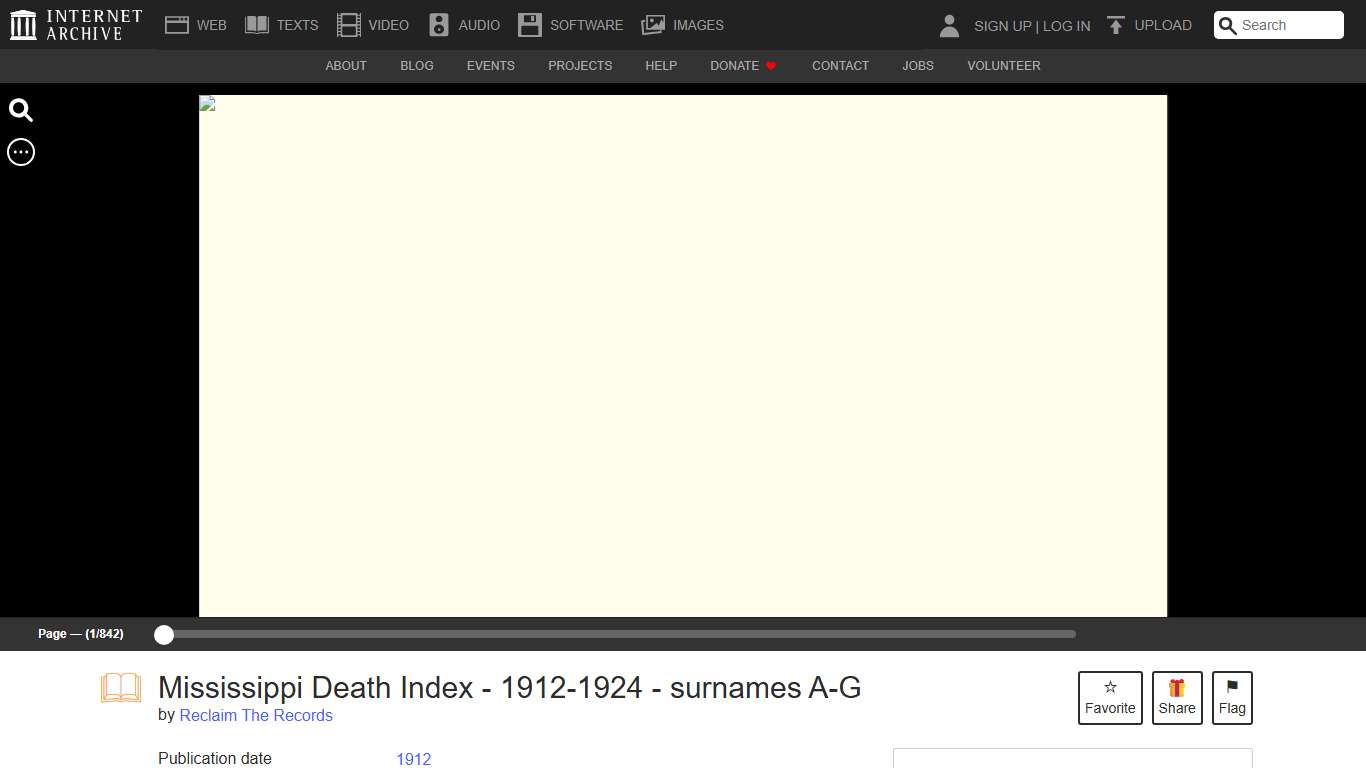This screenshot has height=768, width=1366.
Task: Open the Video section
Action: click(x=348, y=24)
